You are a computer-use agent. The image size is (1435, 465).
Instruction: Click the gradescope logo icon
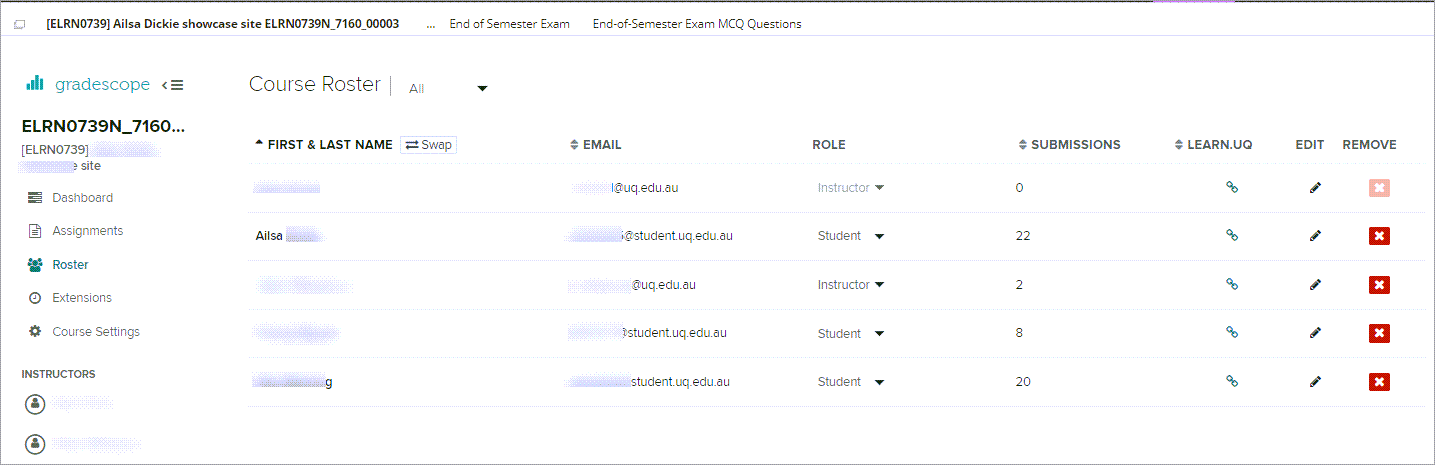click(x=35, y=84)
